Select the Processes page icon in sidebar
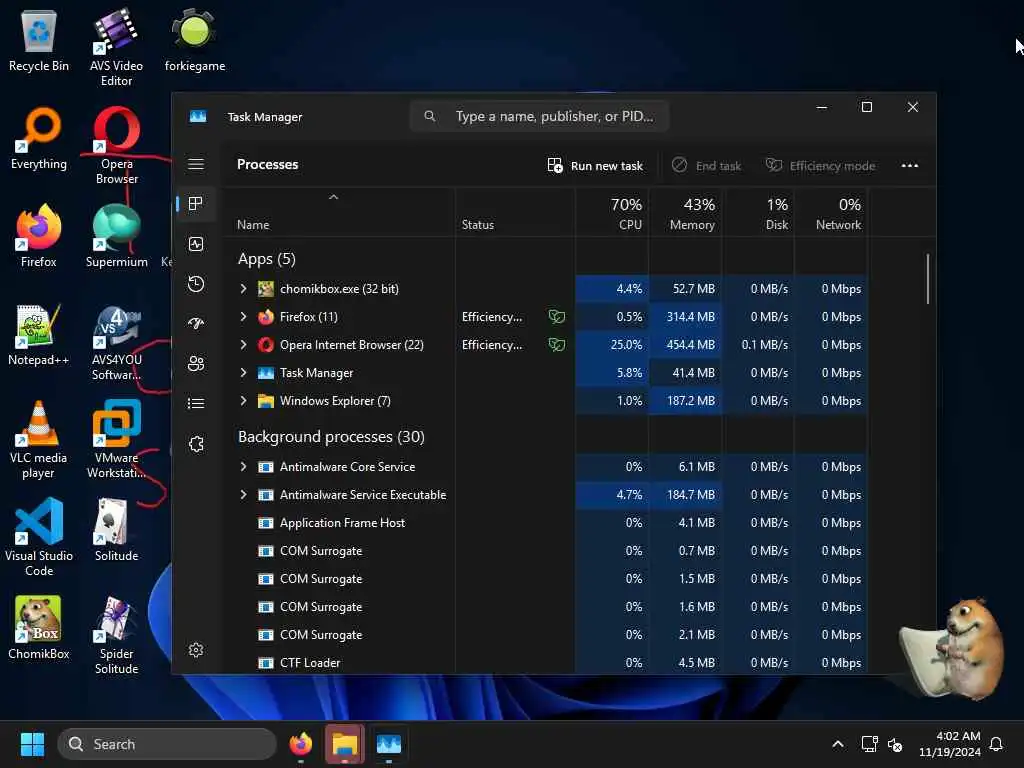 coord(195,203)
